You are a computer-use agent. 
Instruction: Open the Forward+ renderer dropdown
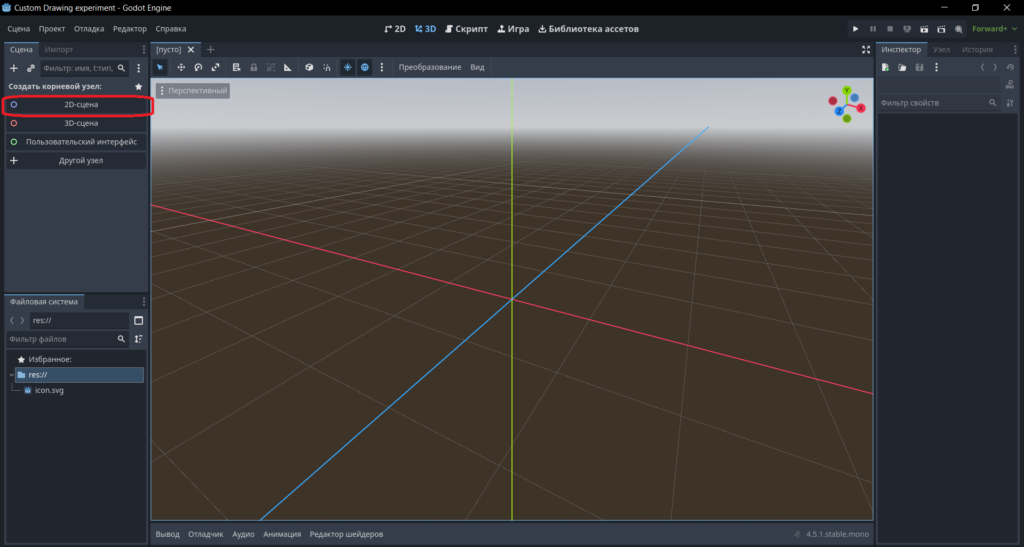[994, 29]
